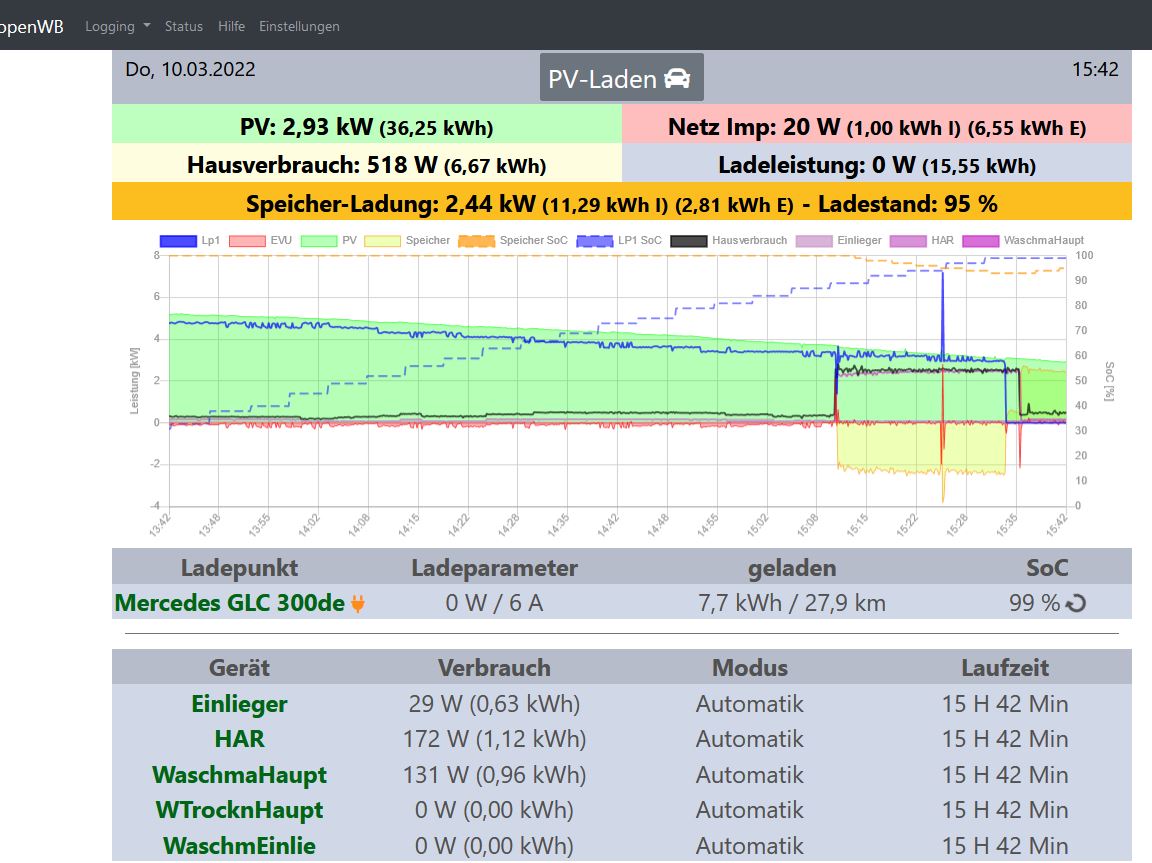Toggle WaschmaHaupt legend color swatch
This screenshot has height=863, width=1152.
point(984,241)
